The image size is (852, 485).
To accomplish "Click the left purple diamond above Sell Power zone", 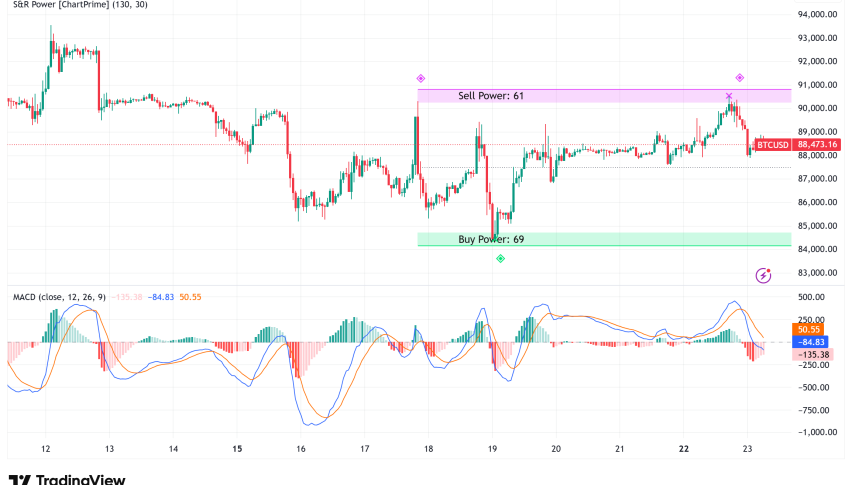I will [x=421, y=78].
